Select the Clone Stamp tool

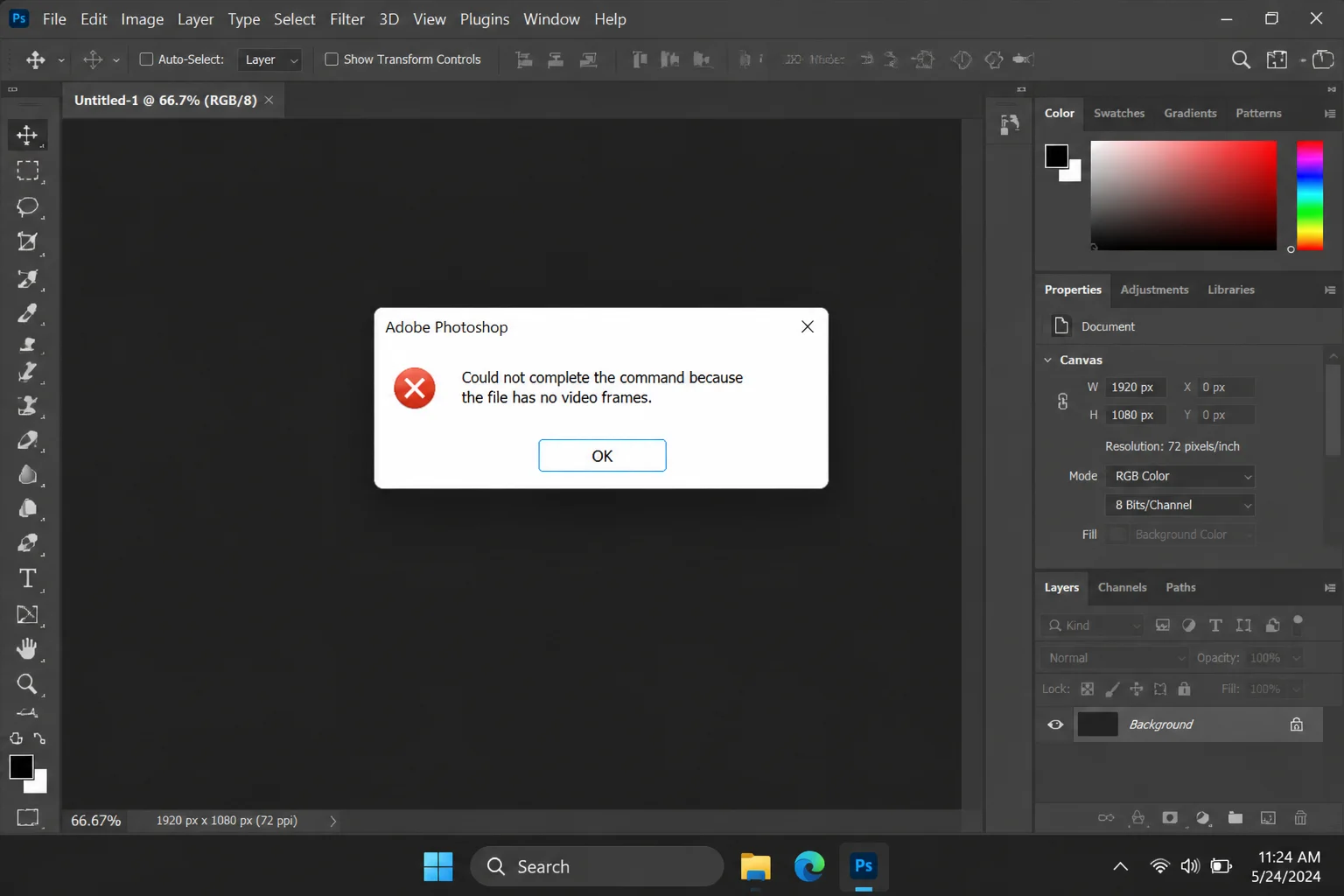(x=27, y=406)
